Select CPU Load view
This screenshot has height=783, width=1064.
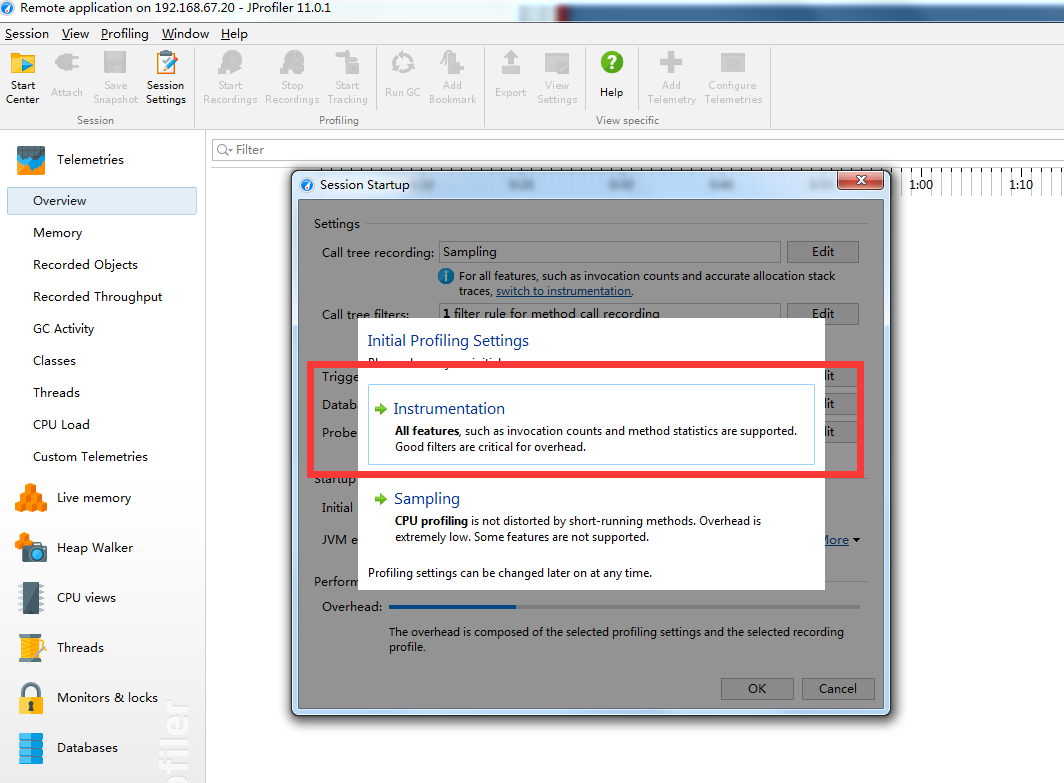pyautogui.click(x=61, y=425)
